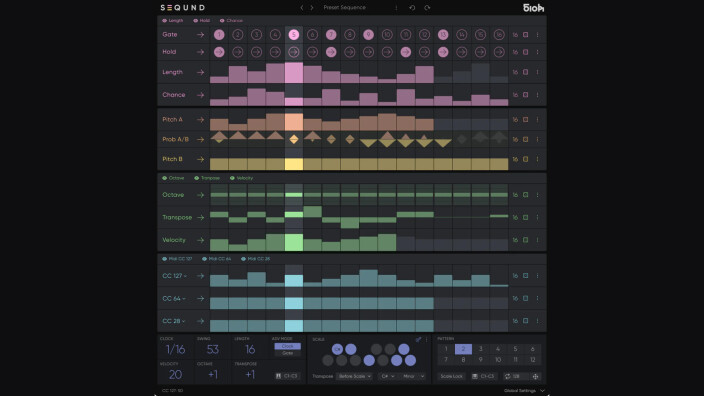Undo the last edit
The height and width of the screenshot is (396, 704).
[412, 8]
